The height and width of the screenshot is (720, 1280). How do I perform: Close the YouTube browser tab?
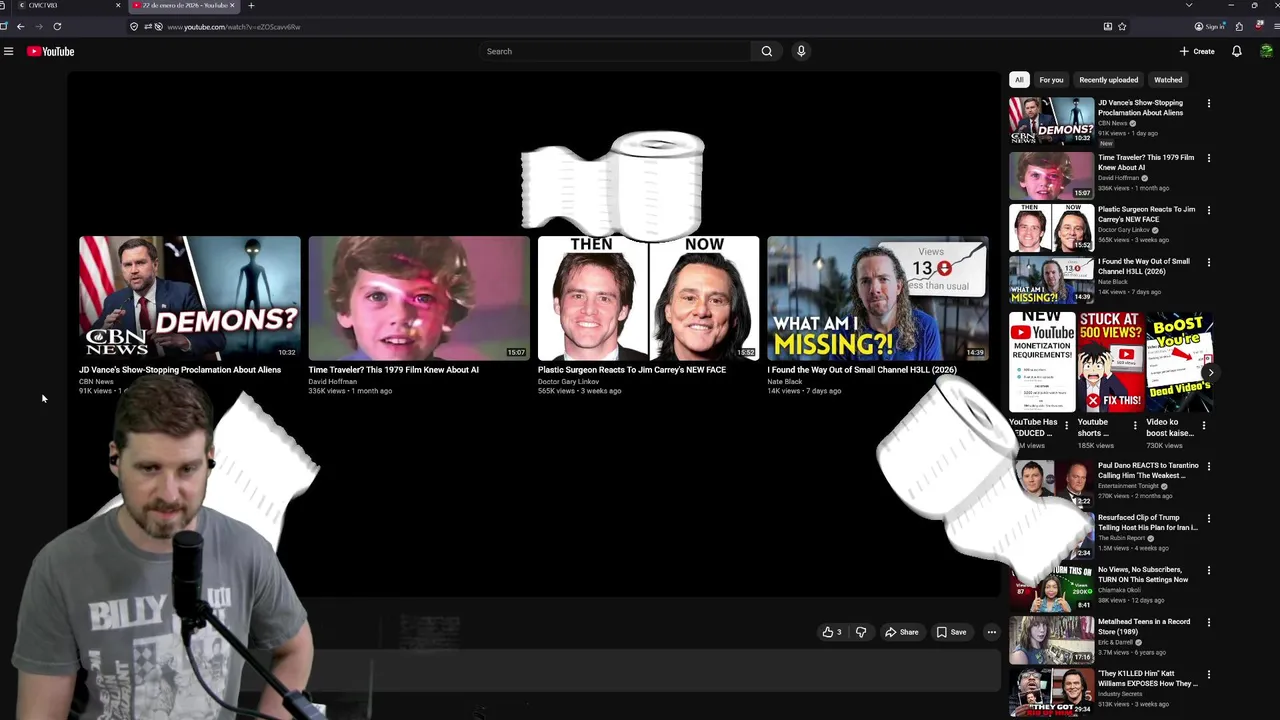[232, 6]
